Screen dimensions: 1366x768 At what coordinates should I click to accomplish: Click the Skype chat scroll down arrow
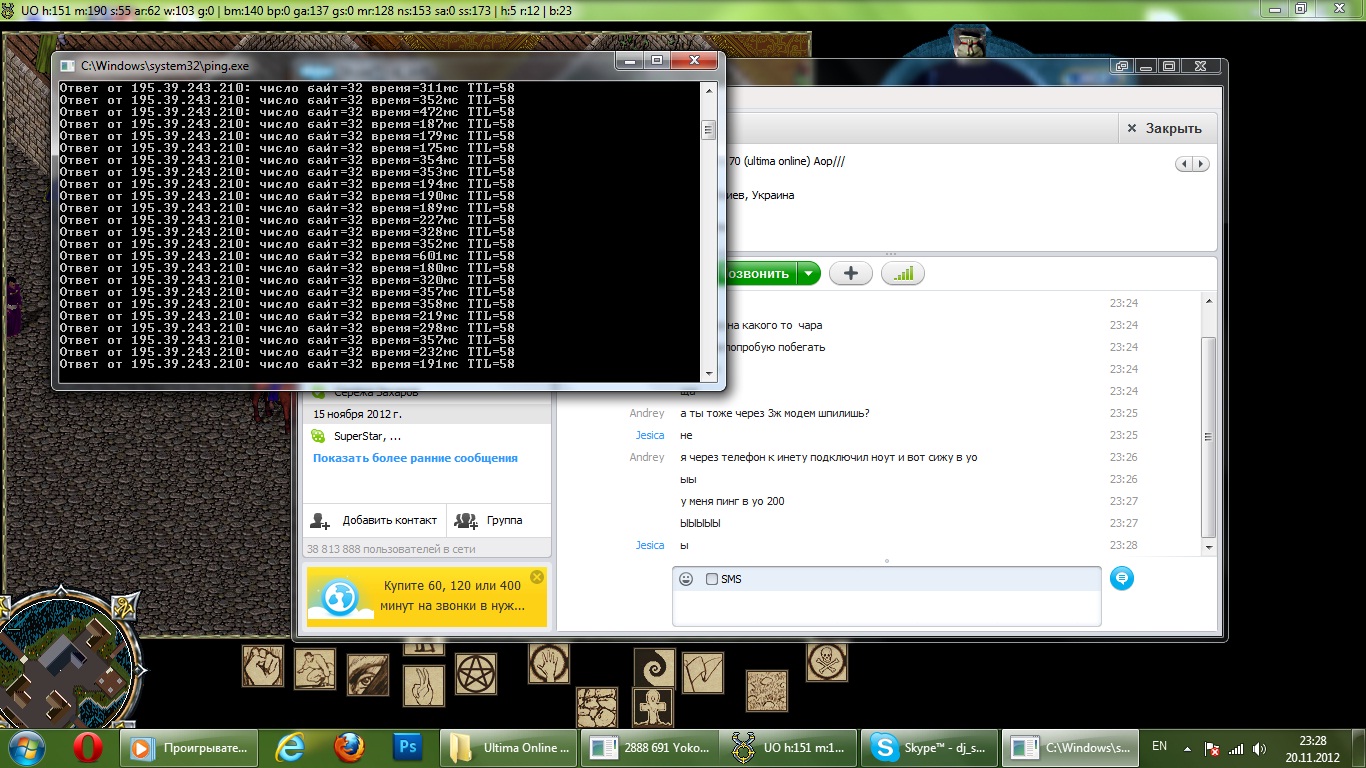point(1209,547)
